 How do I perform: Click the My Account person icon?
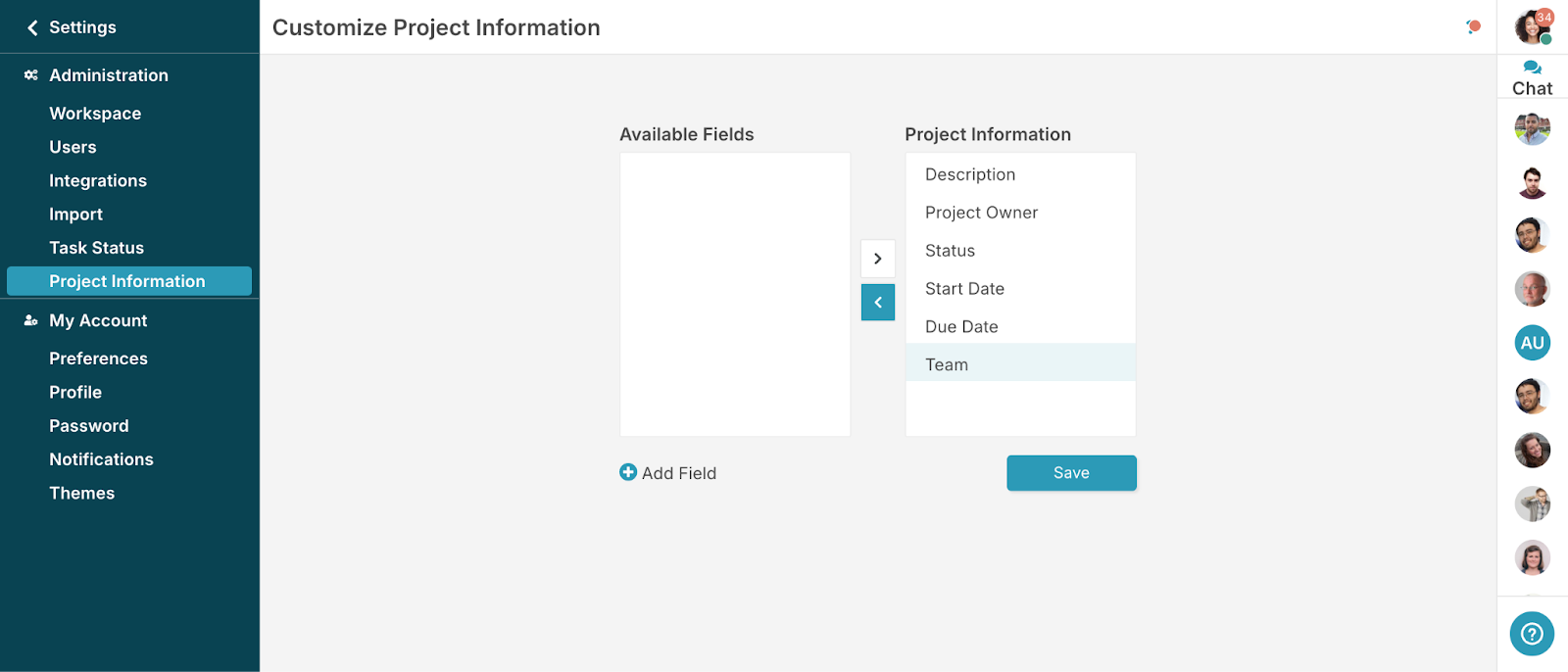click(31, 320)
